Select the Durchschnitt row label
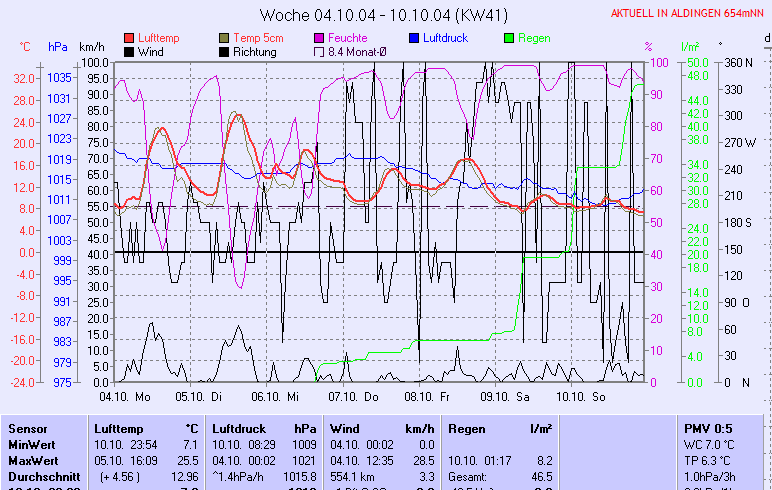The height and width of the screenshot is (490, 772). [x=40, y=476]
